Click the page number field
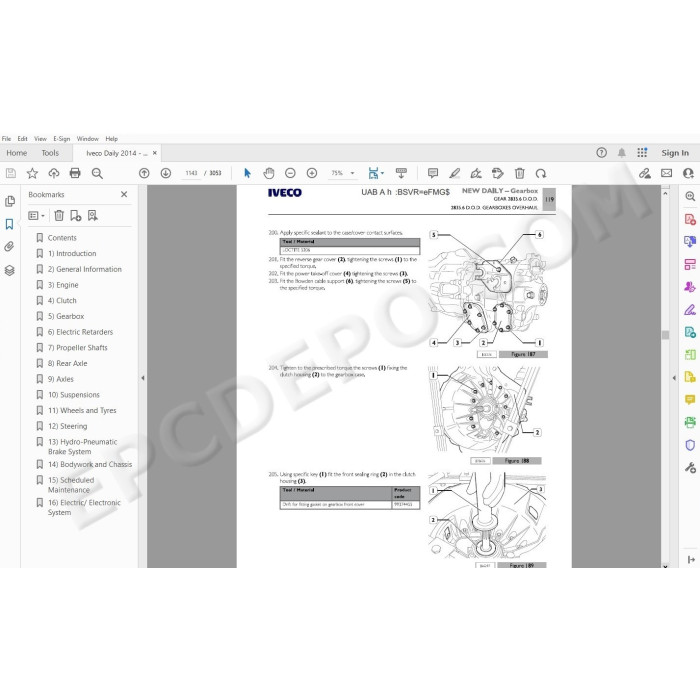Image resolution: width=700 pixels, height=700 pixels. tap(192, 173)
